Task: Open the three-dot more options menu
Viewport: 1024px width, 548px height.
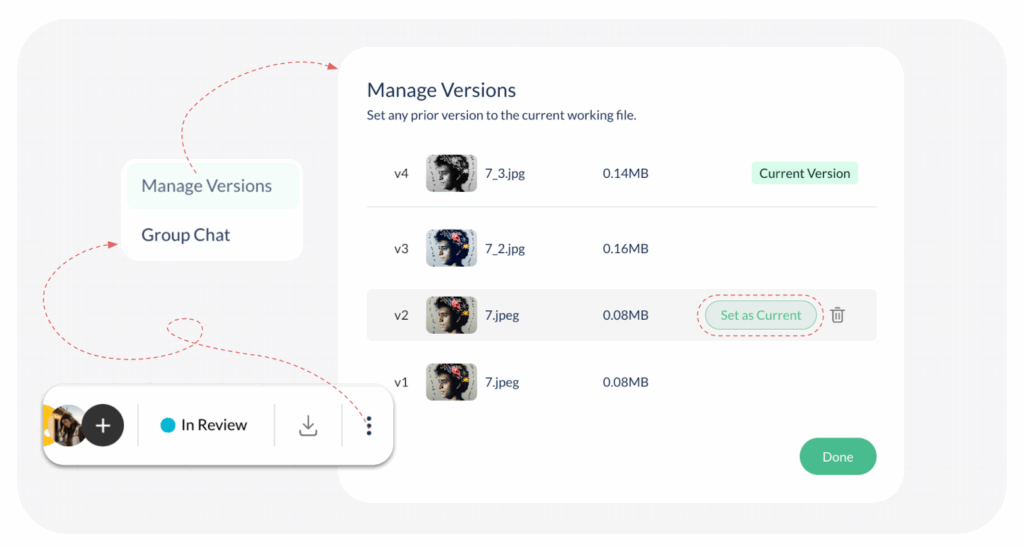Action: (369, 426)
